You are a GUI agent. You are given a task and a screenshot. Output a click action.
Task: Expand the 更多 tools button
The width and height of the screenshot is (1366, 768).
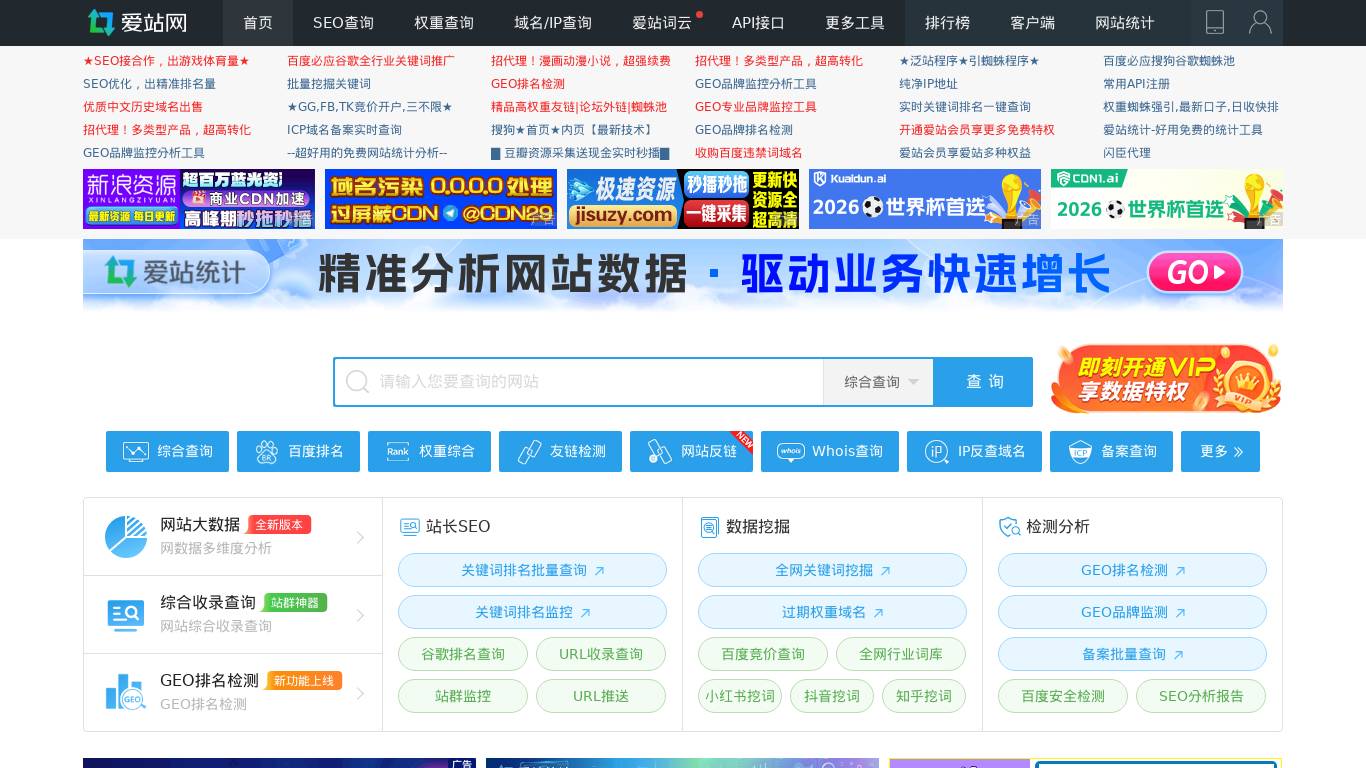[1220, 451]
